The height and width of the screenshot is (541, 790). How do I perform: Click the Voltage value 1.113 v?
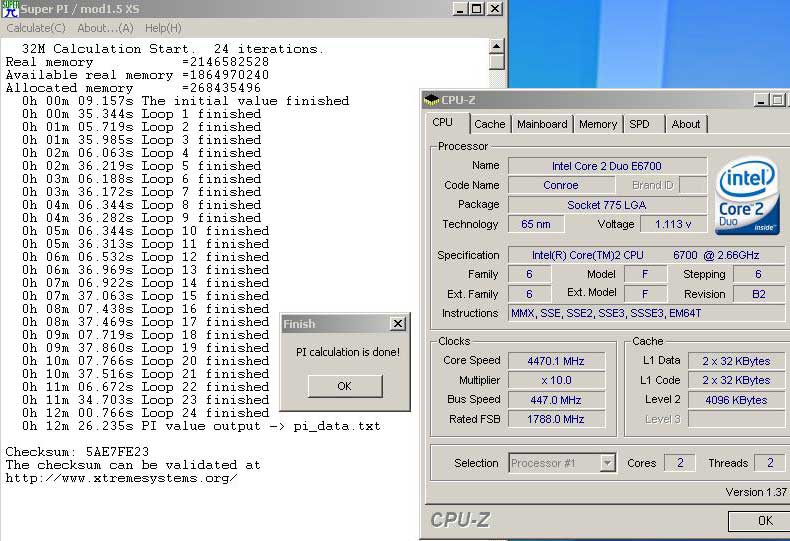click(x=673, y=224)
